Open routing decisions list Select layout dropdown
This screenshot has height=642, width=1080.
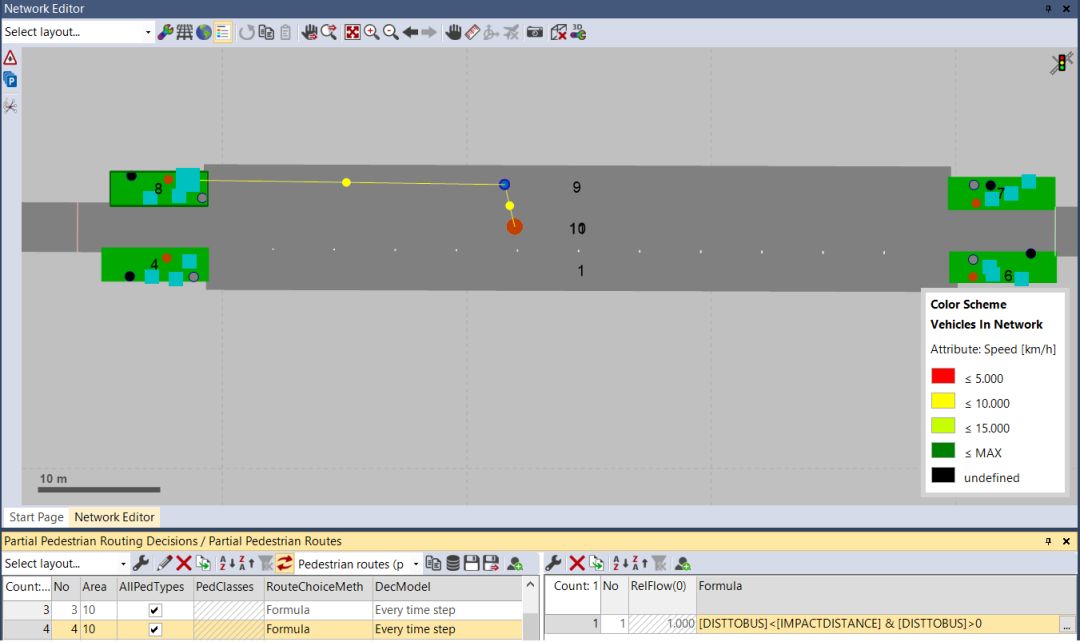pos(65,564)
